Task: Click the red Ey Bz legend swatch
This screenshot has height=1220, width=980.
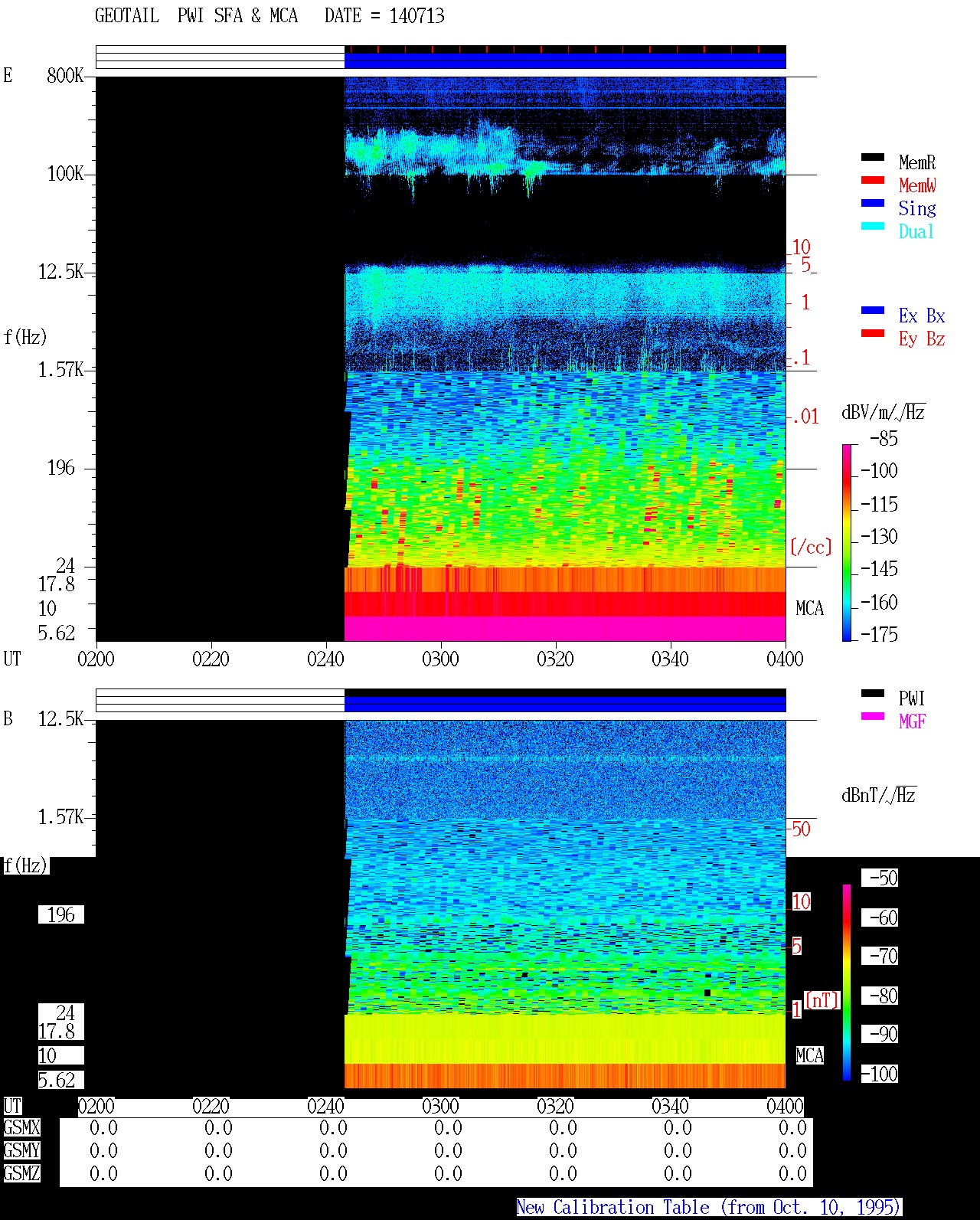Action: (x=873, y=333)
